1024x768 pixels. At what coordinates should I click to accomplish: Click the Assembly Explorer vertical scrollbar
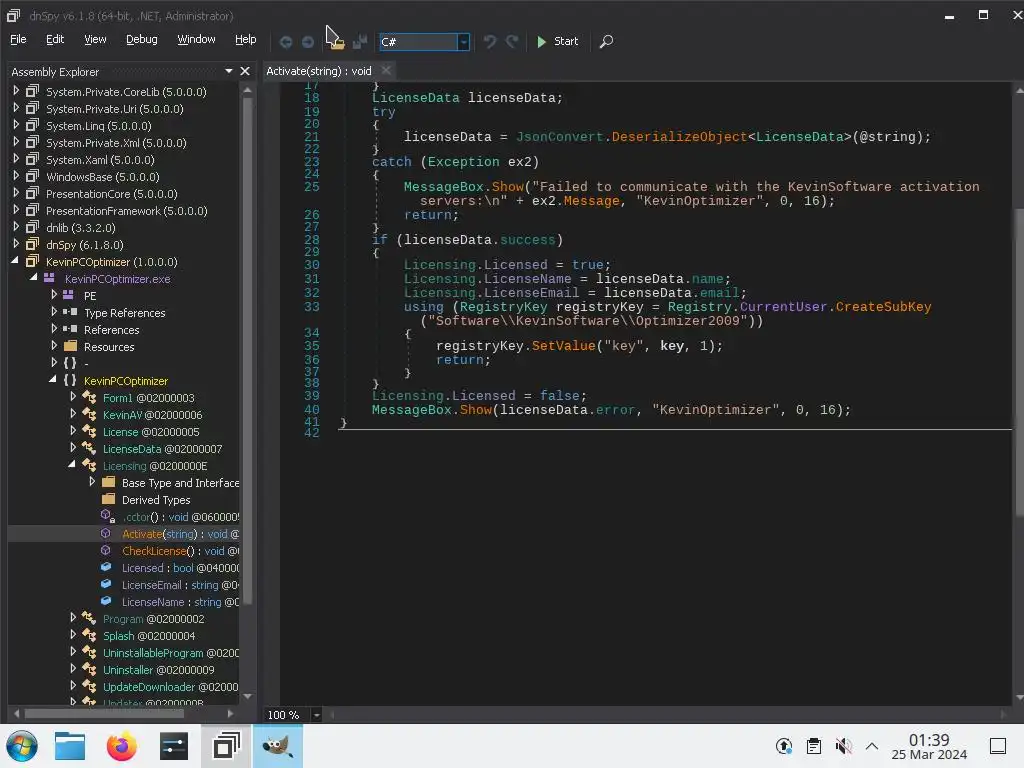pyautogui.click(x=248, y=353)
